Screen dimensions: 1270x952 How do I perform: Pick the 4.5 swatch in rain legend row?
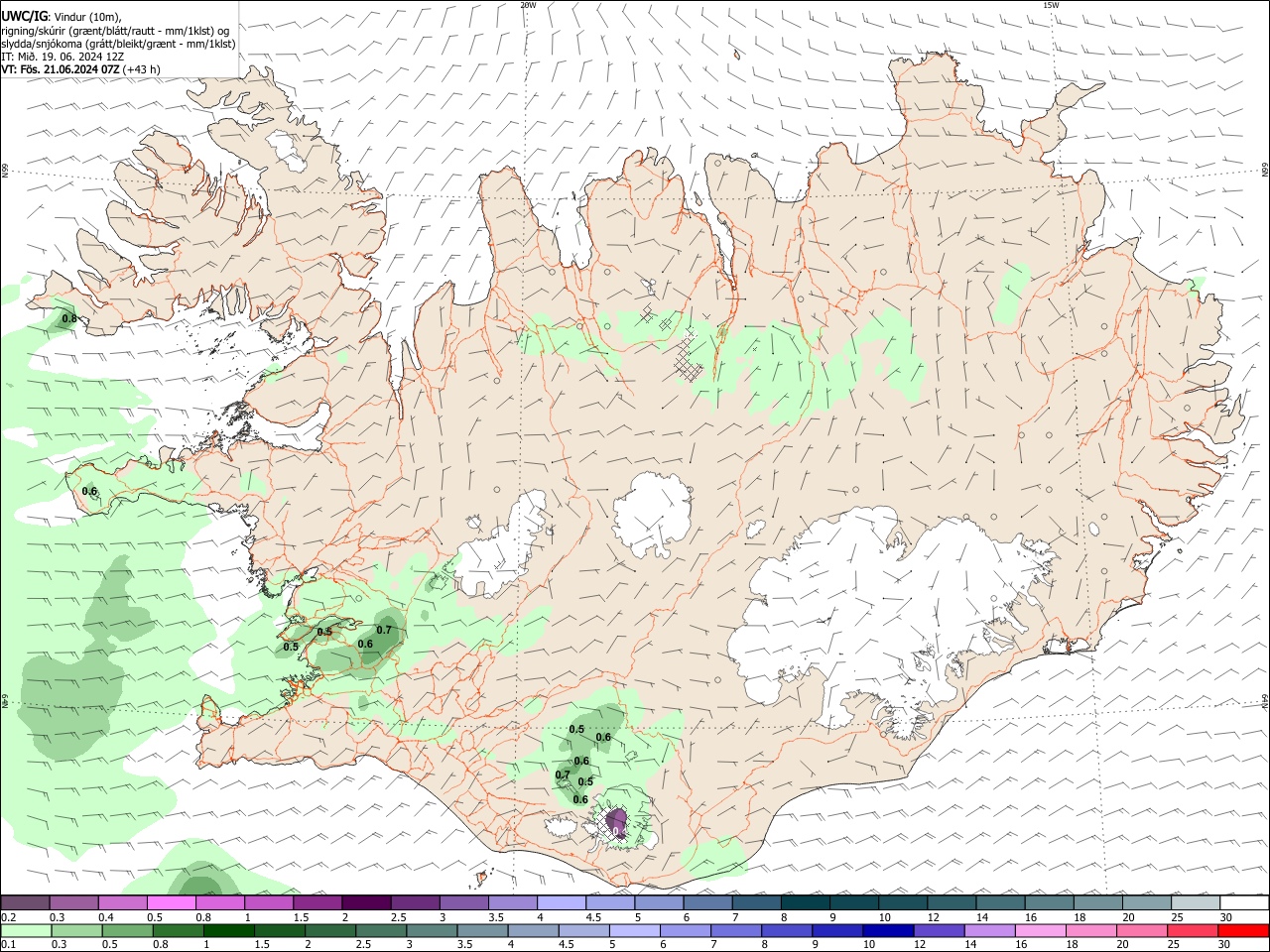pyautogui.click(x=584, y=930)
